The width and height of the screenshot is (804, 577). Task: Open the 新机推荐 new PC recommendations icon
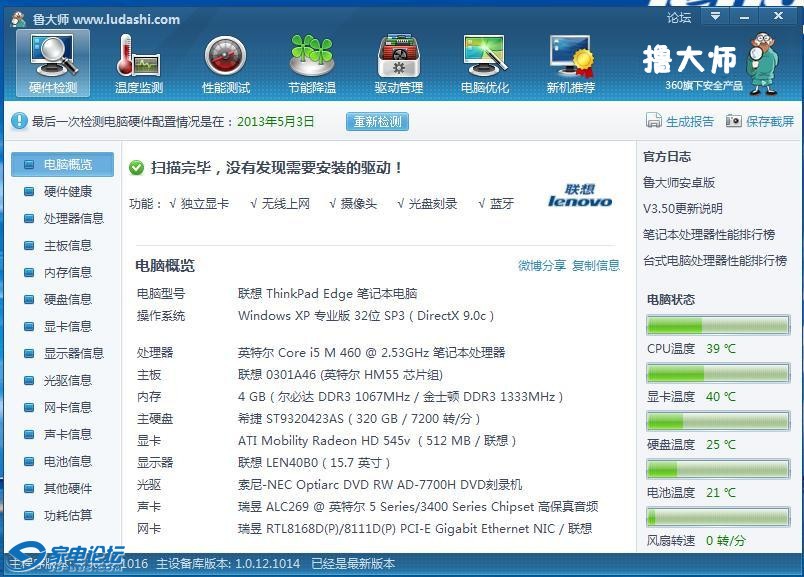[x=570, y=63]
